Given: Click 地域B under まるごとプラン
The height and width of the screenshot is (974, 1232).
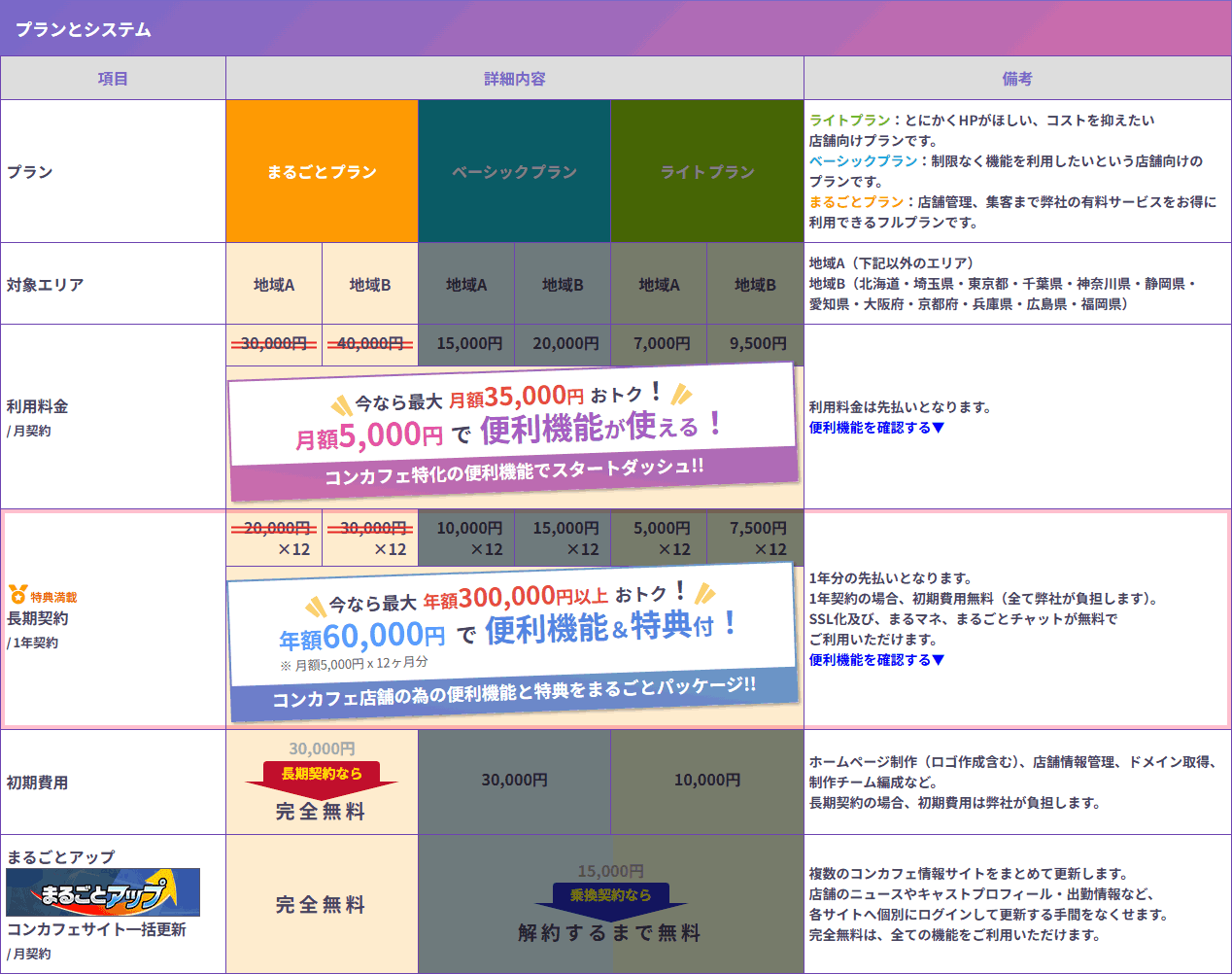Looking at the screenshot, I should click(370, 285).
